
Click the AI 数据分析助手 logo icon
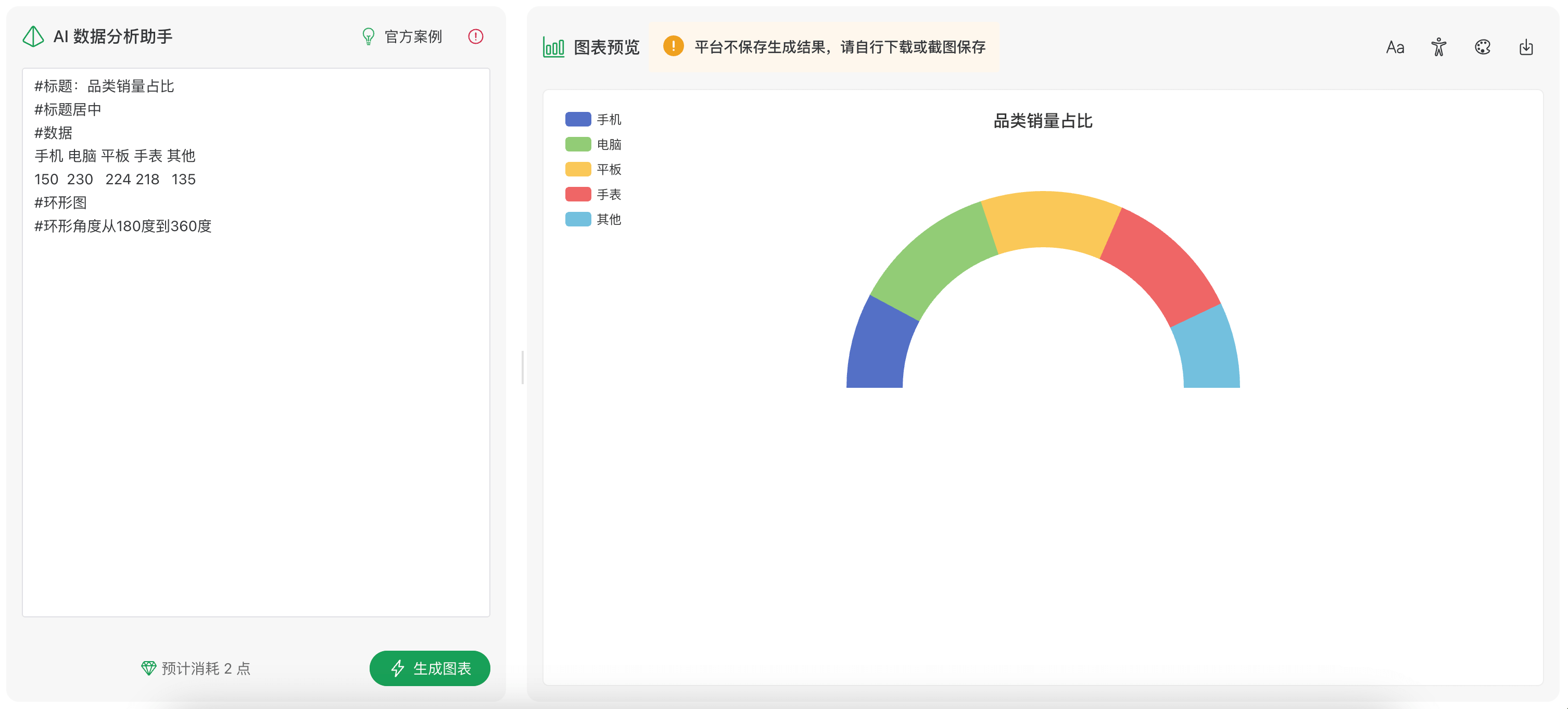[33, 36]
